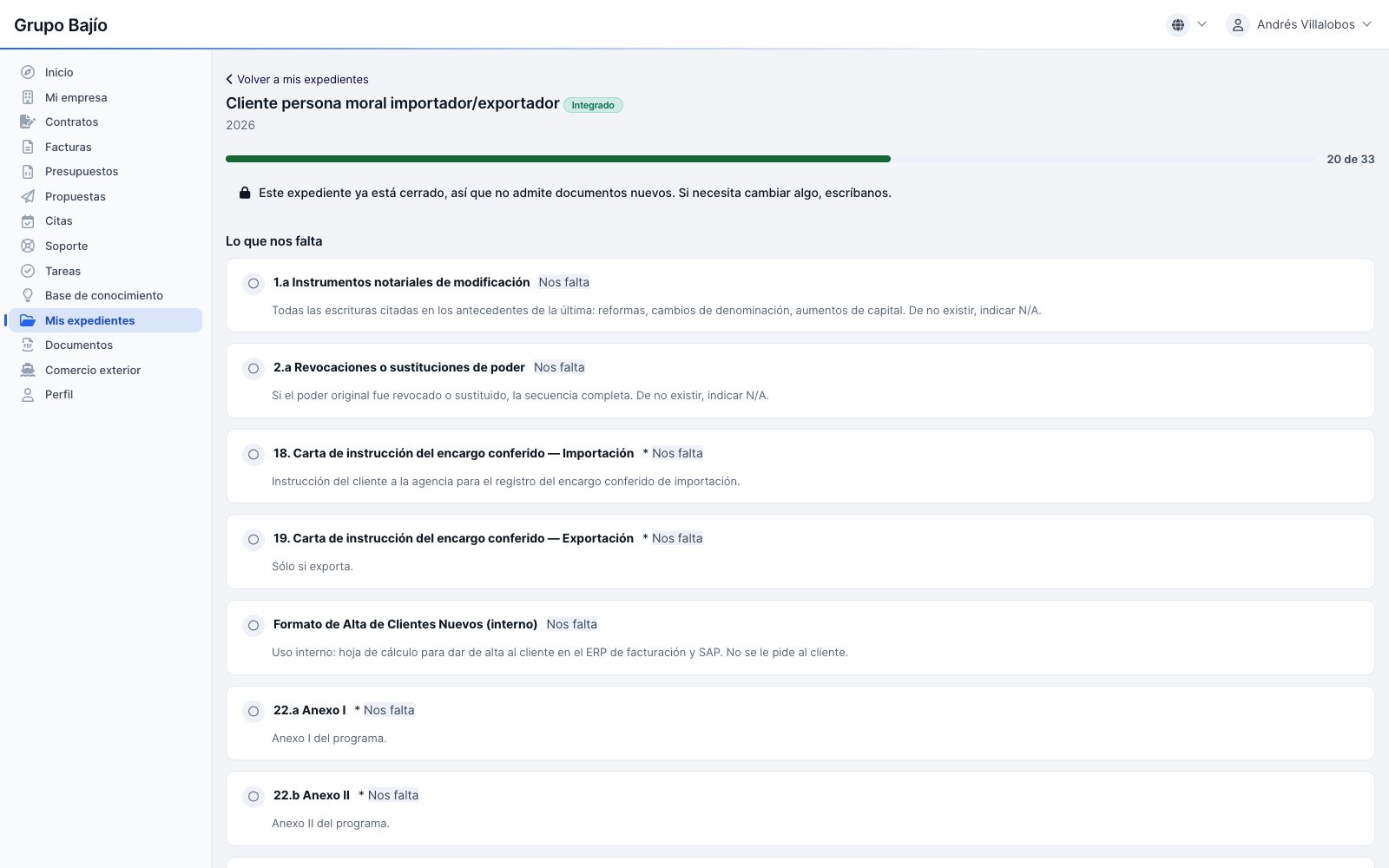Click the Integrado status badge
This screenshot has height=868, width=1389.
tap(593, 105)
